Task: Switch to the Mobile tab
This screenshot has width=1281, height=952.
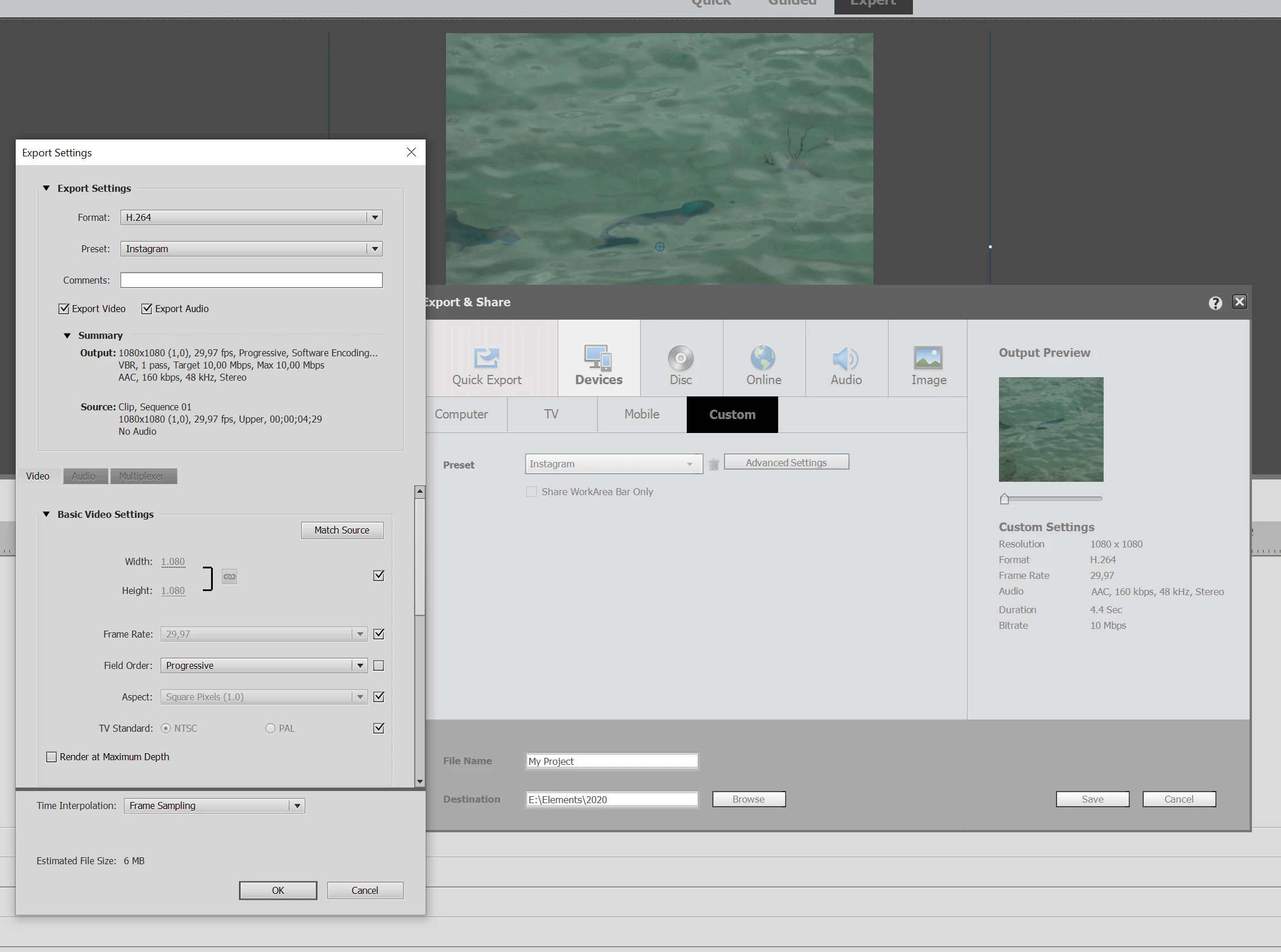Action: point(641,414)
